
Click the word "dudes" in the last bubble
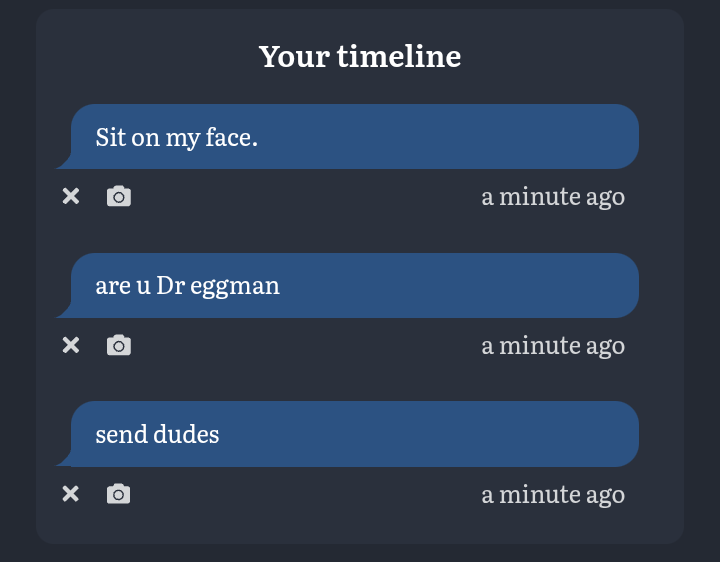point(186,434)
